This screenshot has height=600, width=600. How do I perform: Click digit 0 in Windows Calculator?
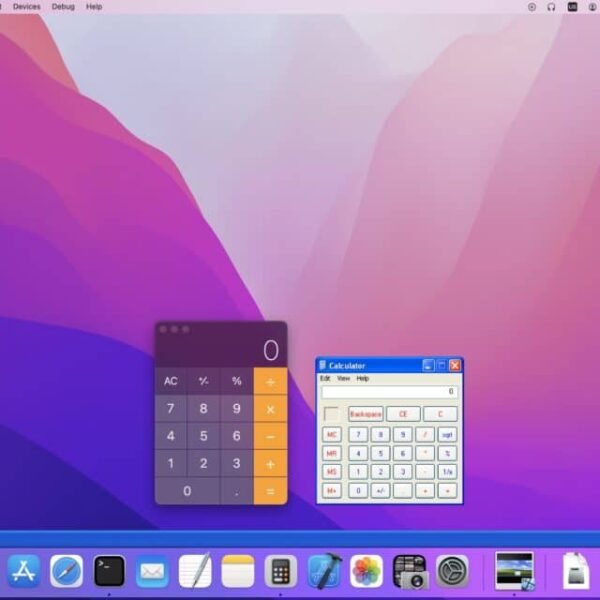(x=358, y=491)
